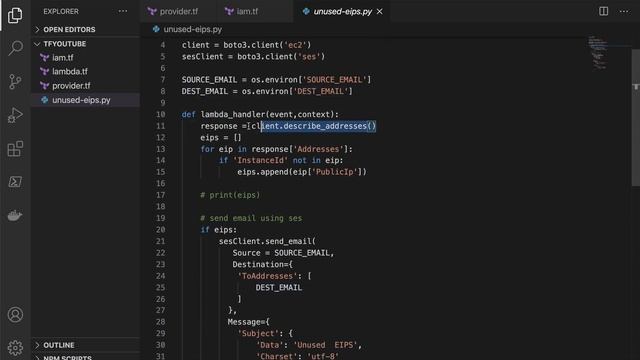Switch to the provider.tf tab
The width and height of the screenshot is (640, 360).
[178, 11]
